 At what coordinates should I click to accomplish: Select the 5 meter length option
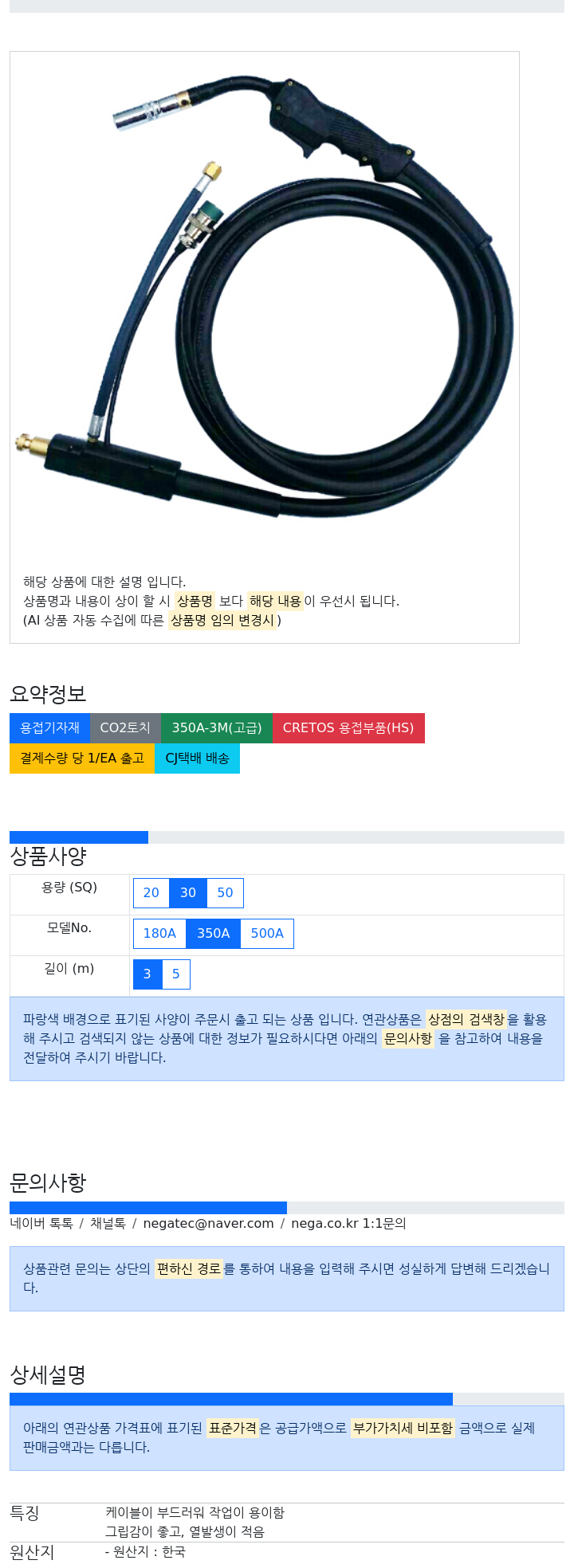click(176, 974)
